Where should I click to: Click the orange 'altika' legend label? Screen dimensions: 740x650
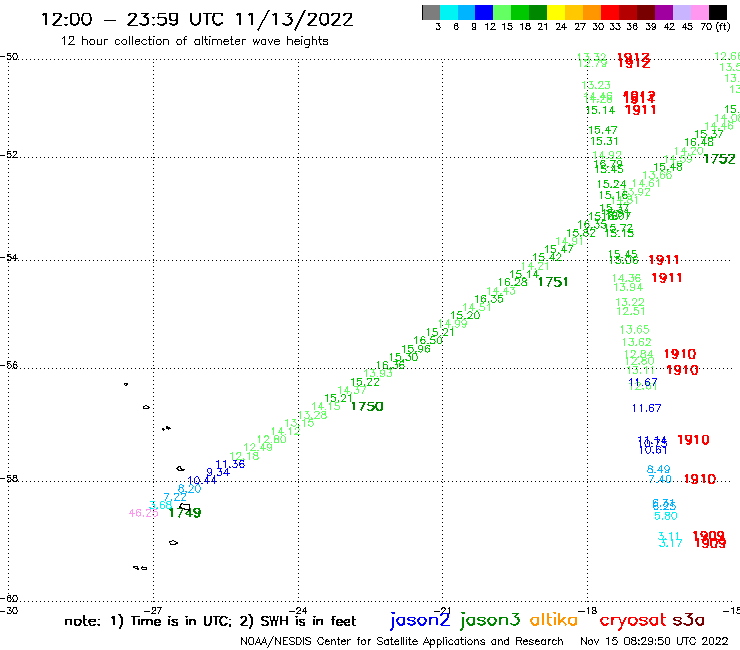(x=554, y=619)
